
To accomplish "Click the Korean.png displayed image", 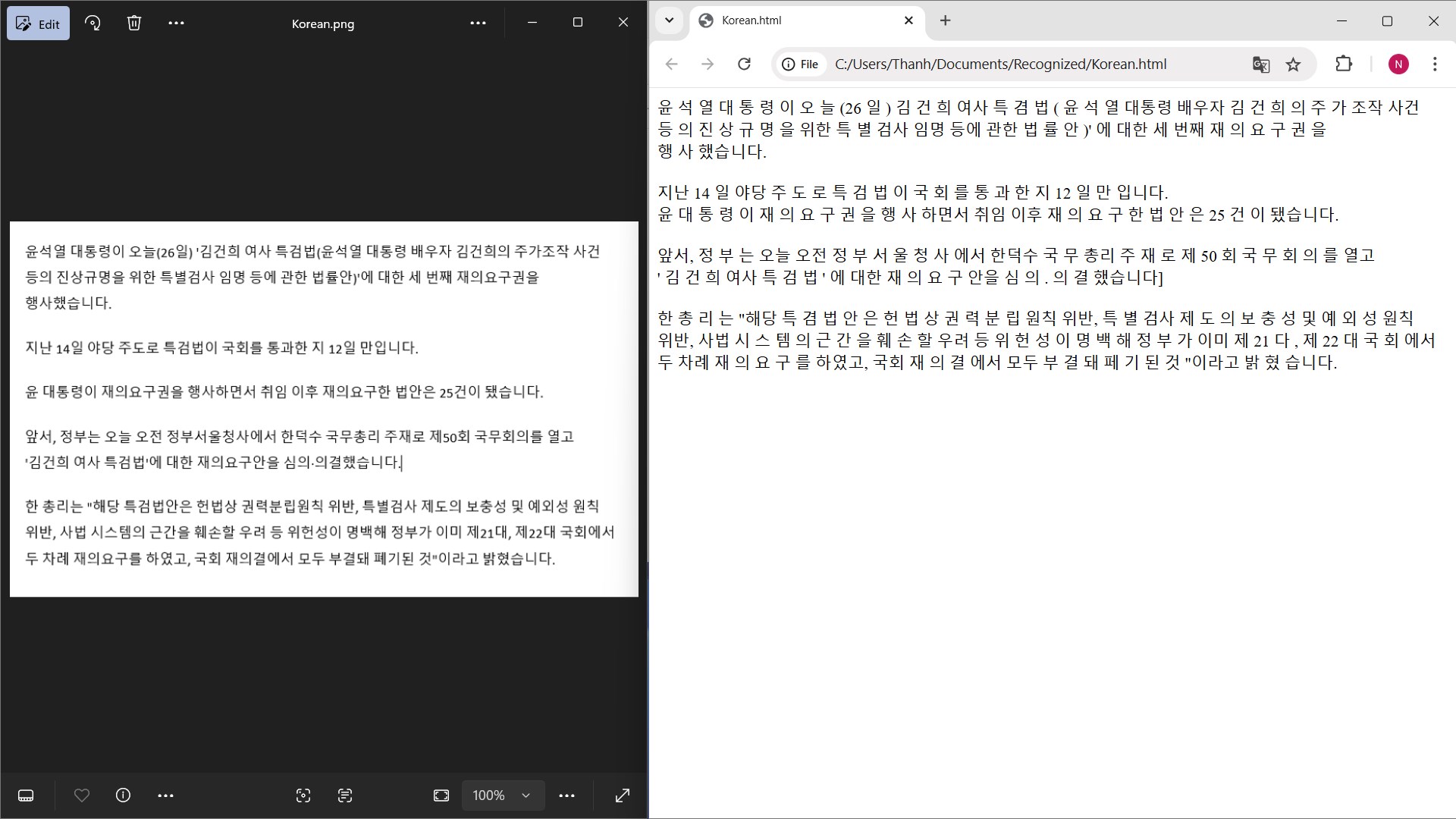I will coord(324,409).
